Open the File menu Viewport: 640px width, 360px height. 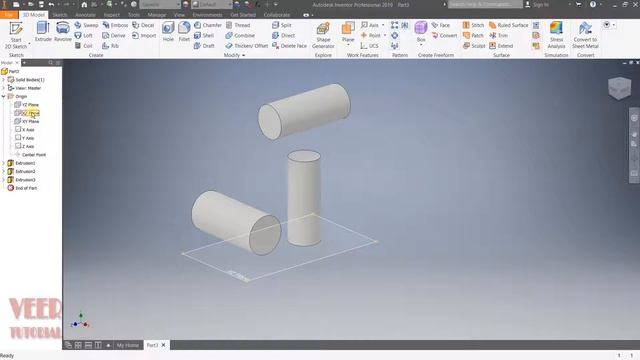9,15
